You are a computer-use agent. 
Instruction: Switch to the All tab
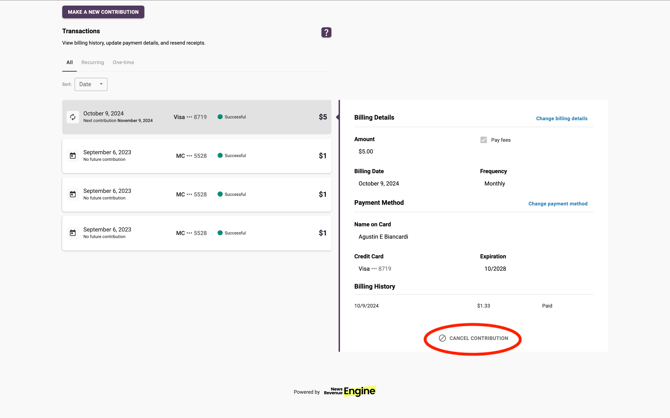pos(69,62)
